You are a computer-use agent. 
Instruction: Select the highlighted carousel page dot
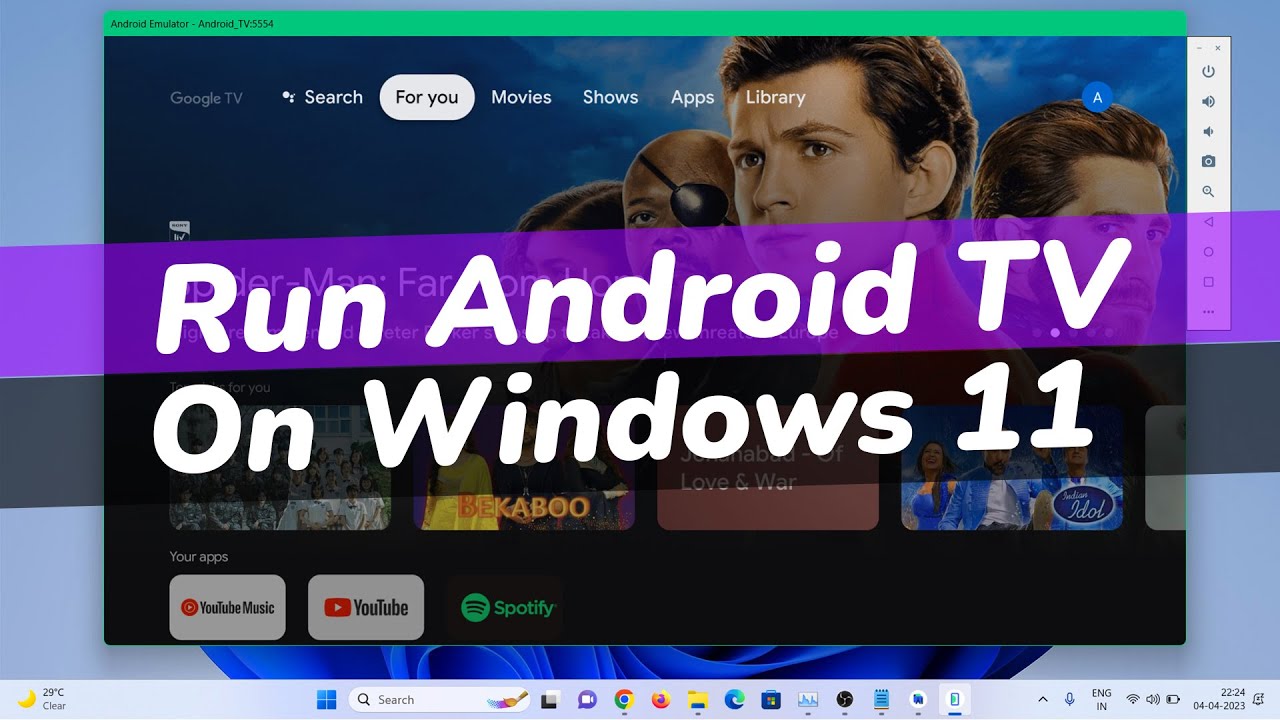point(1055,332)
